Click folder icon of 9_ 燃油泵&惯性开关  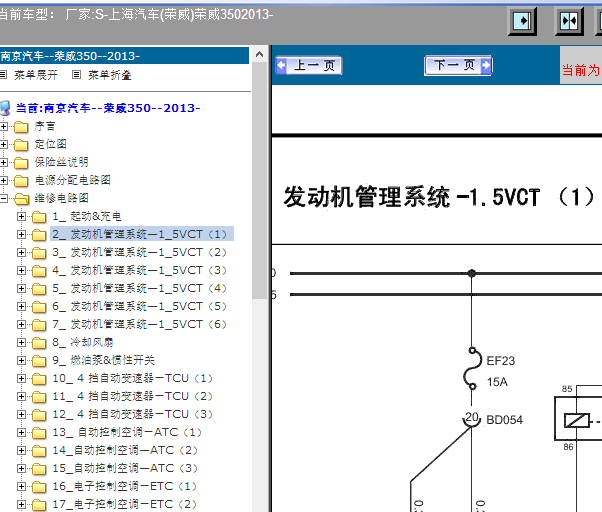coord(39,361)
